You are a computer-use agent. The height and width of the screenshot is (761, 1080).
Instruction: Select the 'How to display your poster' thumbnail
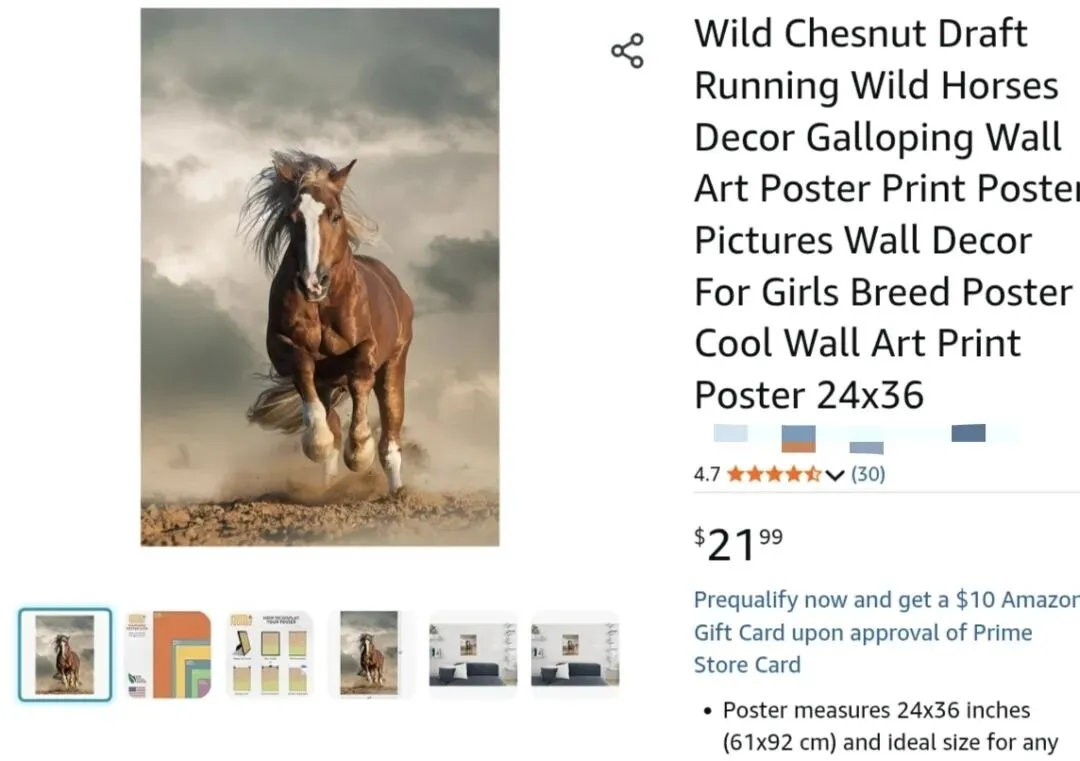pos(269,654)
